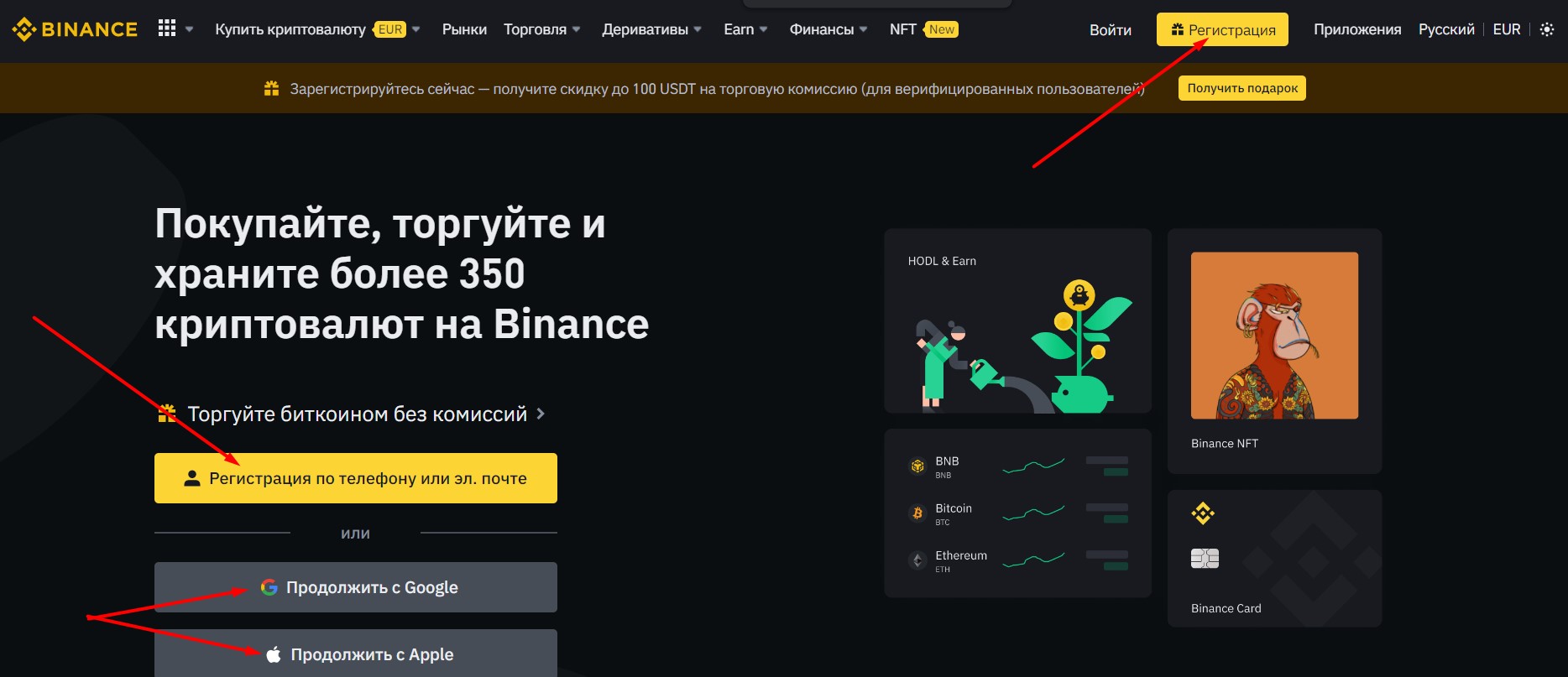The height and width of the screenshot is (677, 1568).
Task: Click the Ethereum price sparkline chart
Action: [x=1033, y=560]
